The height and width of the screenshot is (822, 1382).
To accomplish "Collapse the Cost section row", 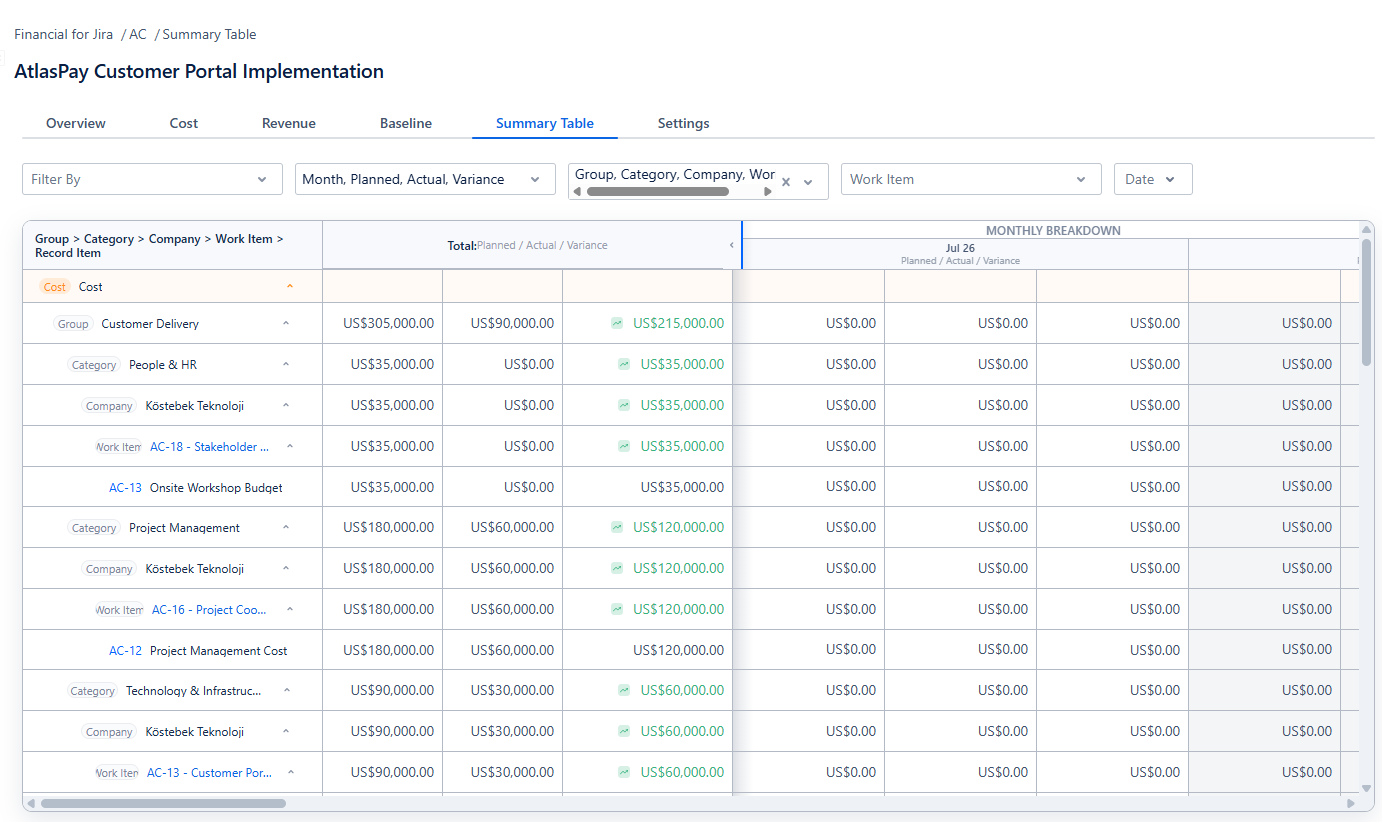I will [x=290, y=287].
